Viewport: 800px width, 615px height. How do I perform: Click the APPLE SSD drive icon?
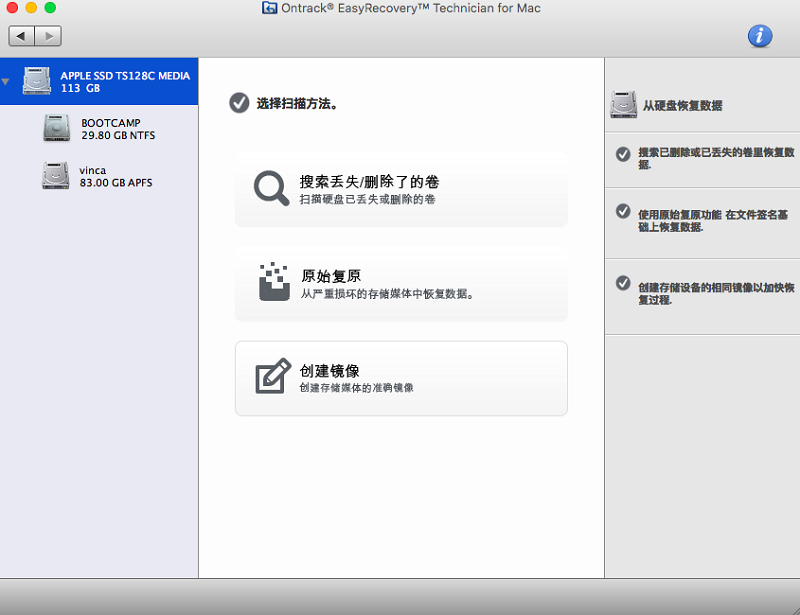click(x=38, y=81)
